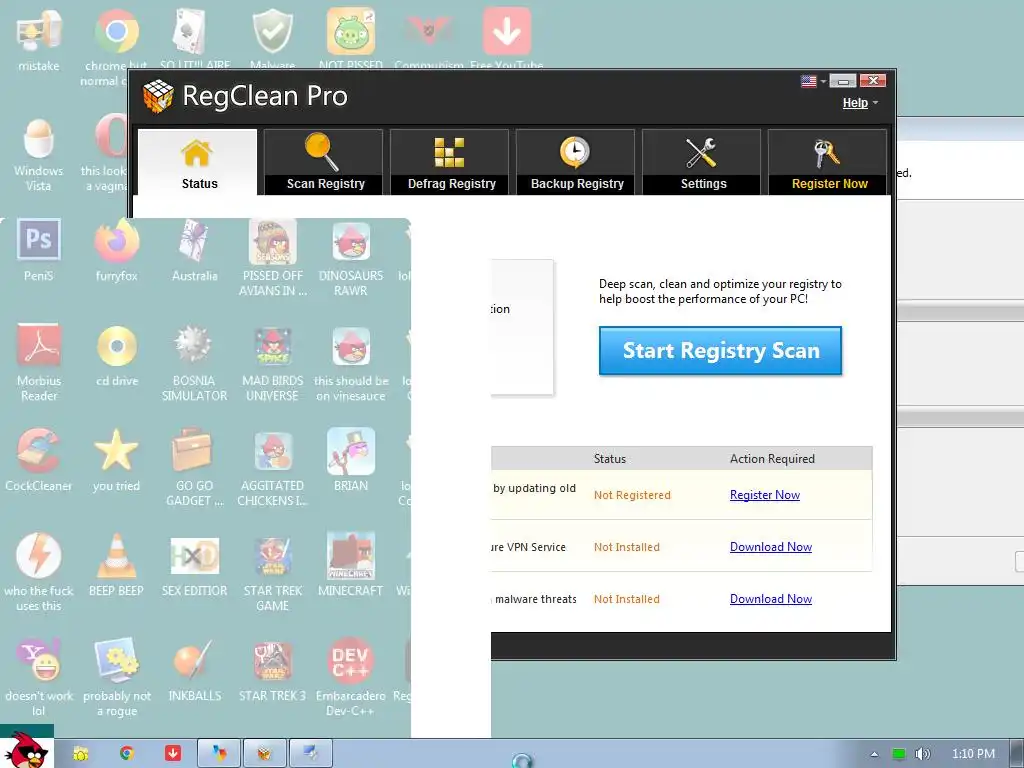Viewport: 1024px width, 768px height.
Task: Open the 'Windows Vista' egg desktop icon
Action: tap(39, 155)
